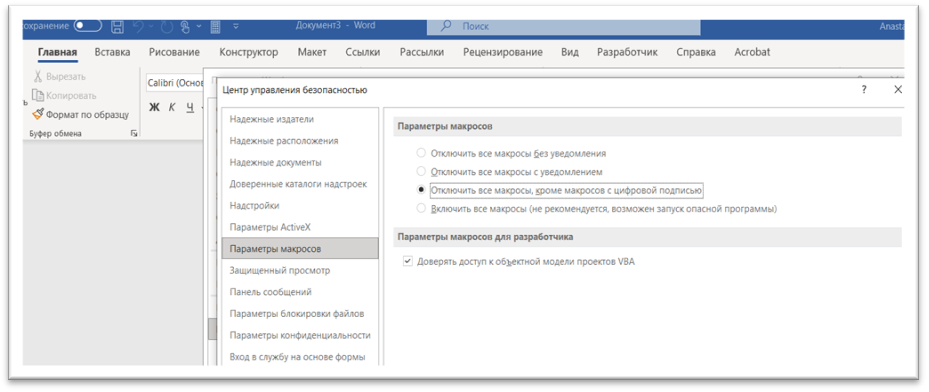The image size is (929, 392).
Task: Click the Redo circular arrow icon
Action: pos(165,27)
